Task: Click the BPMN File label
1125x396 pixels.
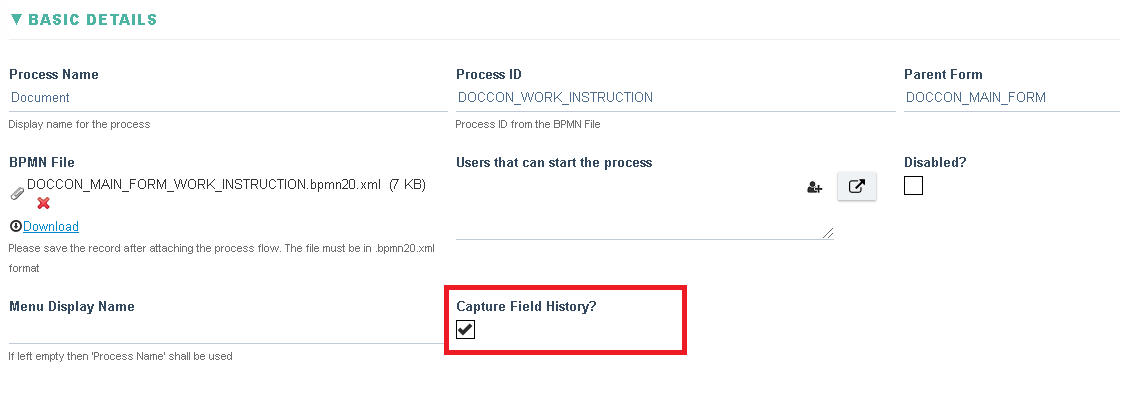Action: [42, 162]
